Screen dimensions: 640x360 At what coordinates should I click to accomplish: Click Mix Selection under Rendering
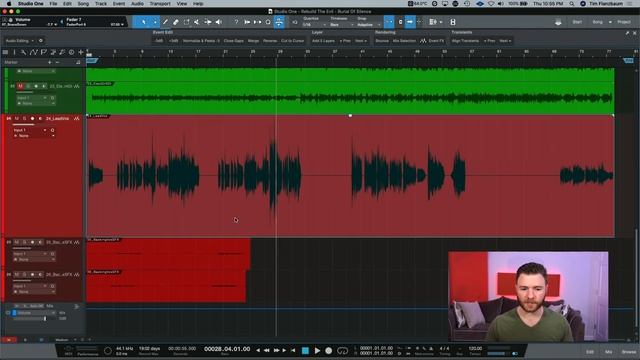404,41
